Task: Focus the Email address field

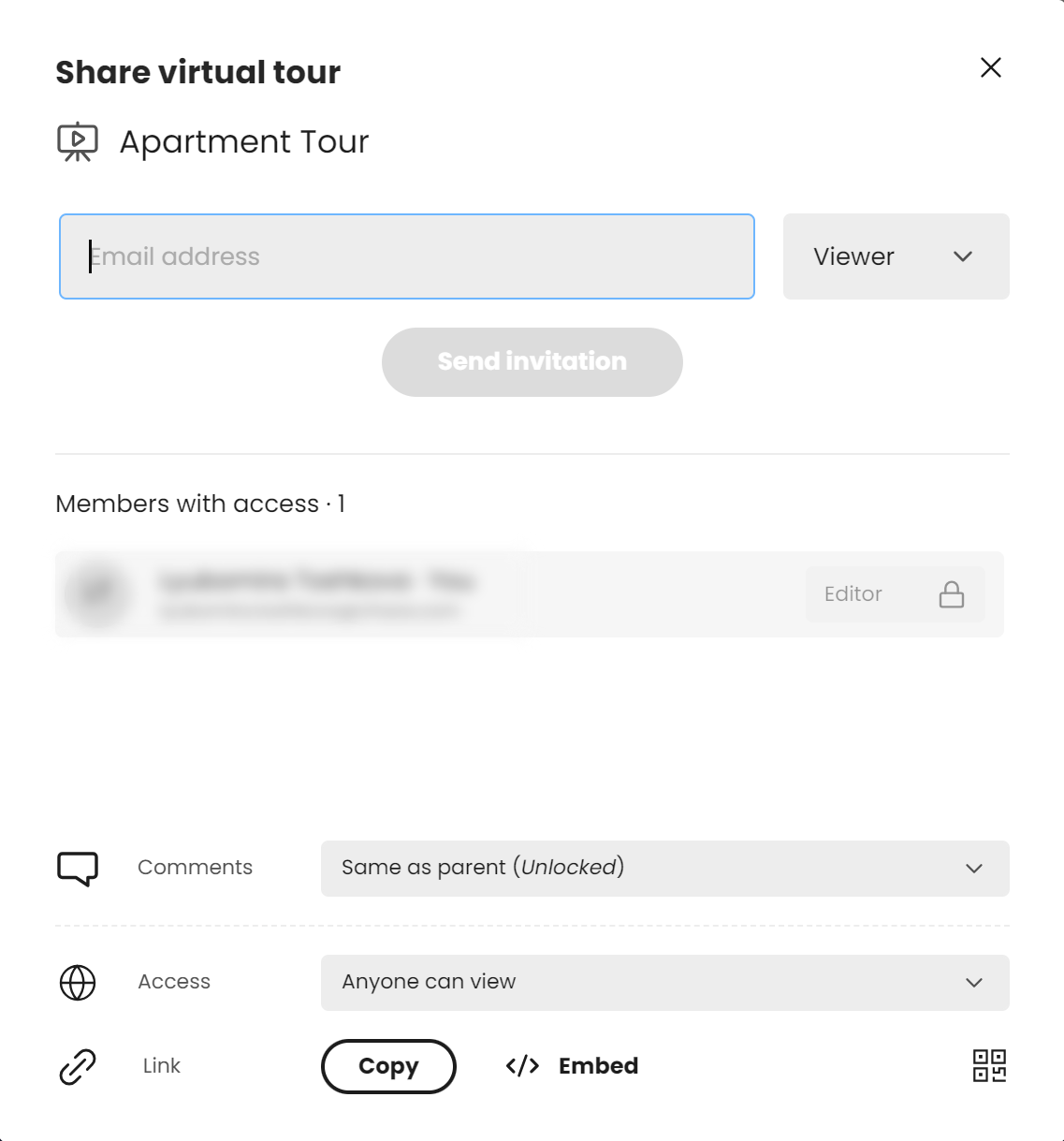Action: (407, 256)
